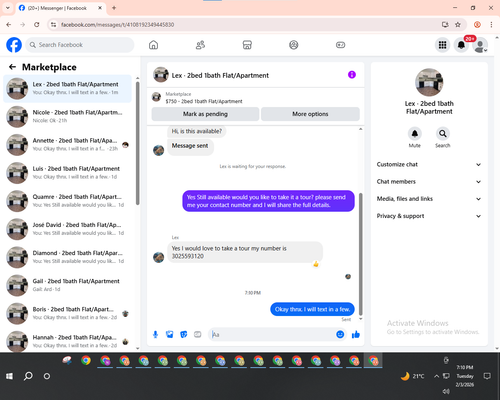Send a thumbs-up like
The image size is (500, 400).
coord(356,334)
